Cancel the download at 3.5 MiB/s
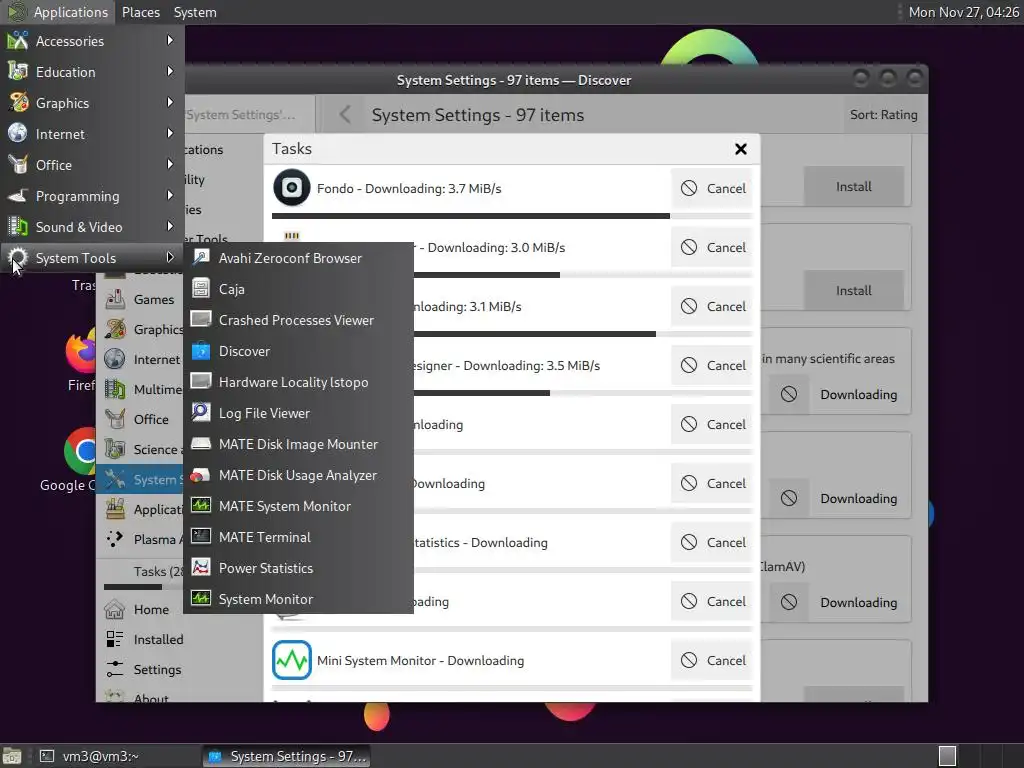The image size is (1024, 768). 713,365
